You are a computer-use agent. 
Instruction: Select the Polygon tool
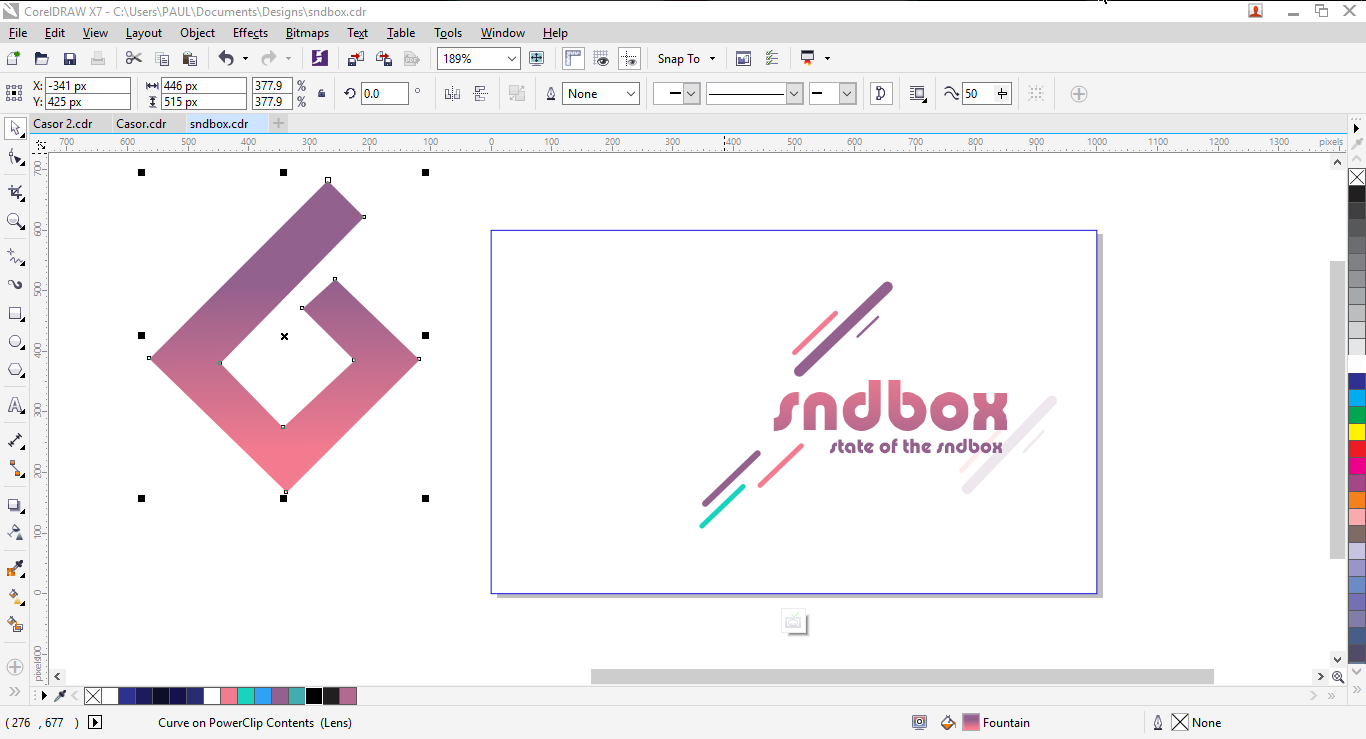[15, 370]
